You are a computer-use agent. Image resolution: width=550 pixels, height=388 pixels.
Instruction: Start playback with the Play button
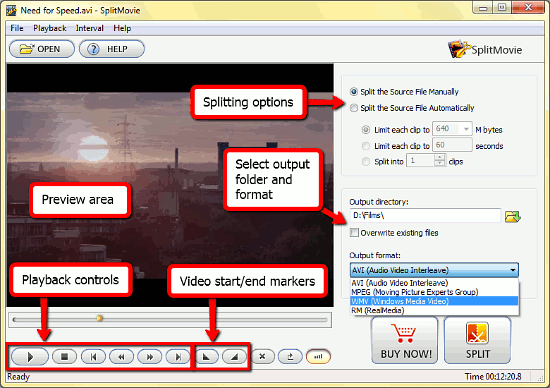(29, 357)
